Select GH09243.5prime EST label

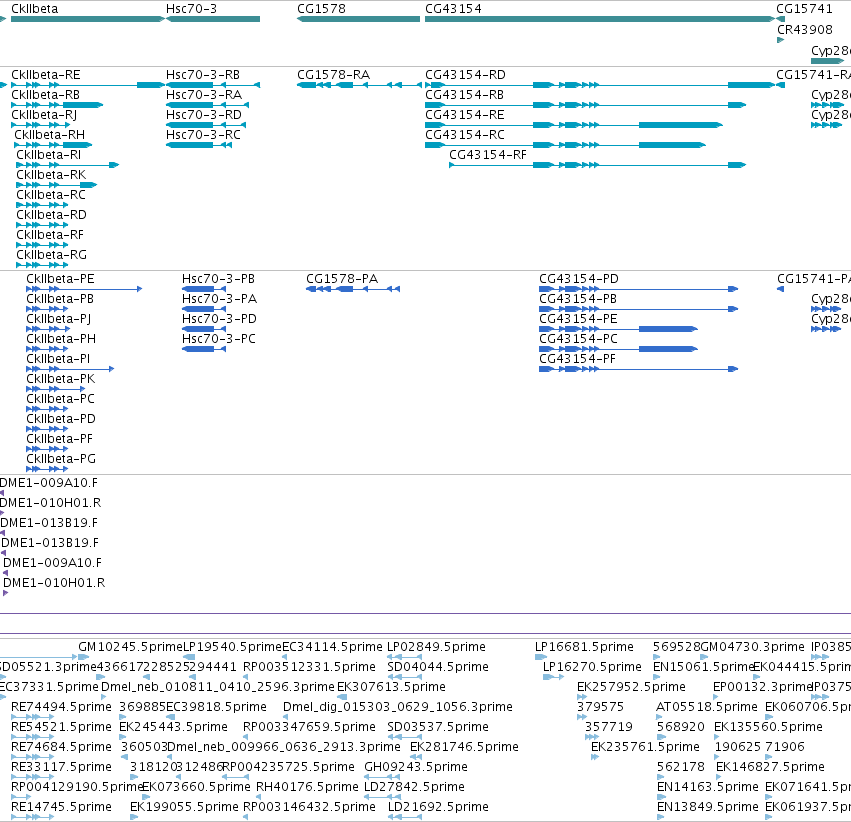tap(416, 767)
